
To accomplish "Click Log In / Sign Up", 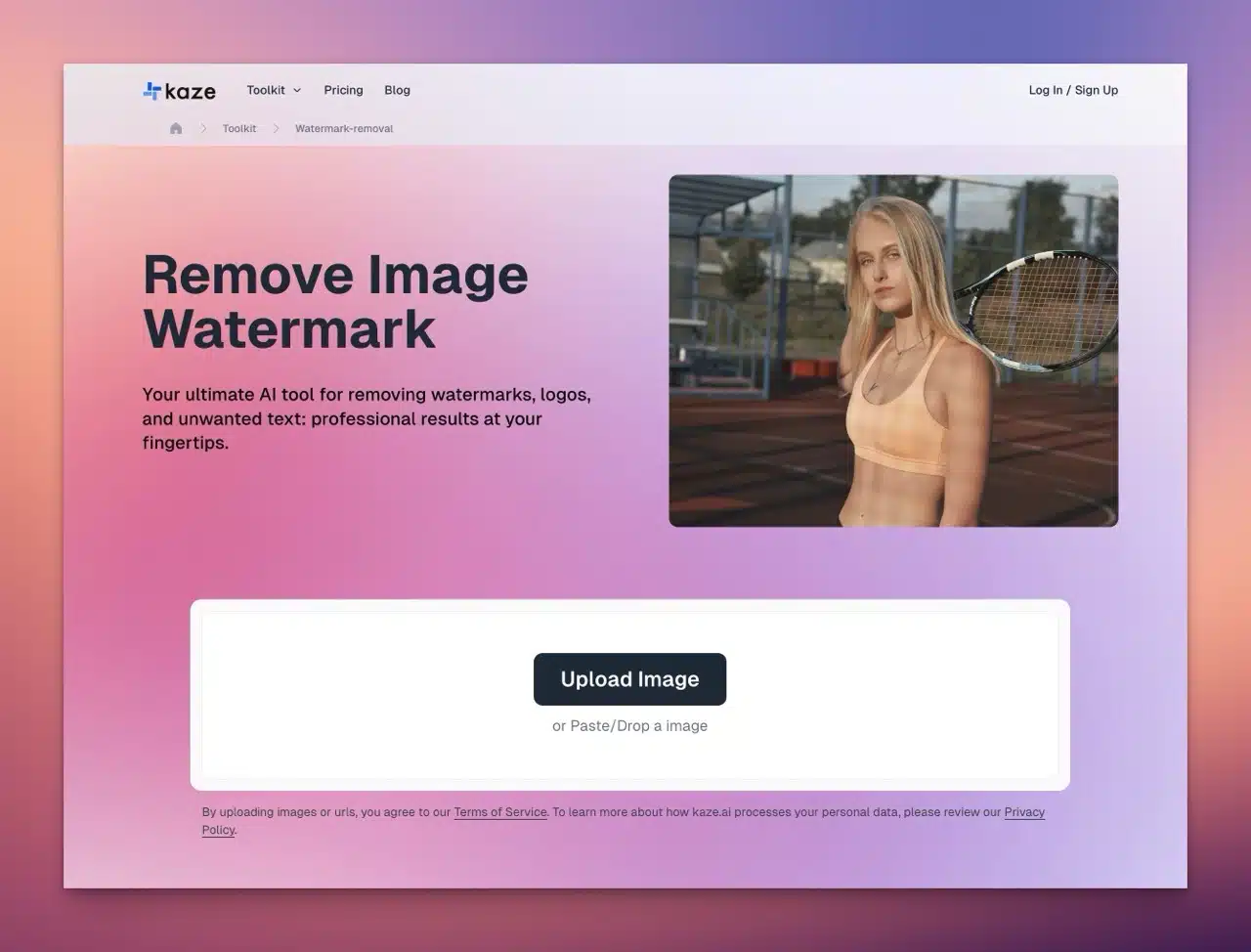I will point(1072,90).
